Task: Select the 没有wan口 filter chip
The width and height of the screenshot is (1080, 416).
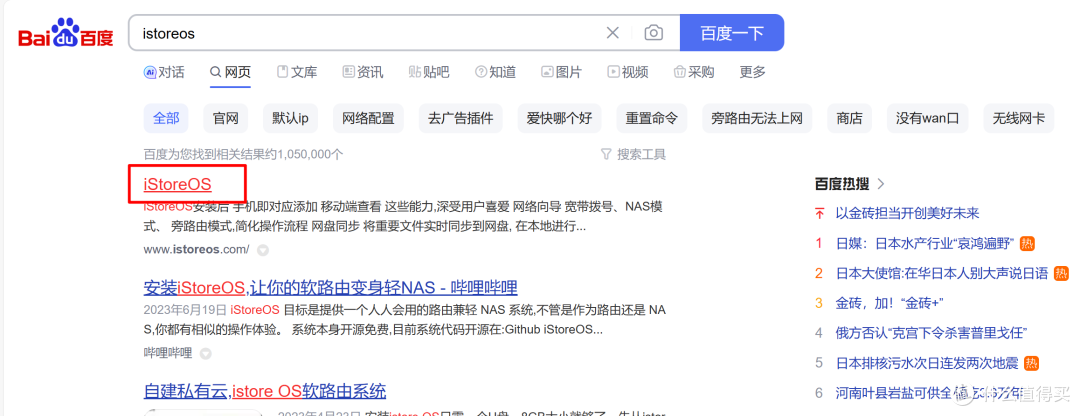Action: click(928, 118)
